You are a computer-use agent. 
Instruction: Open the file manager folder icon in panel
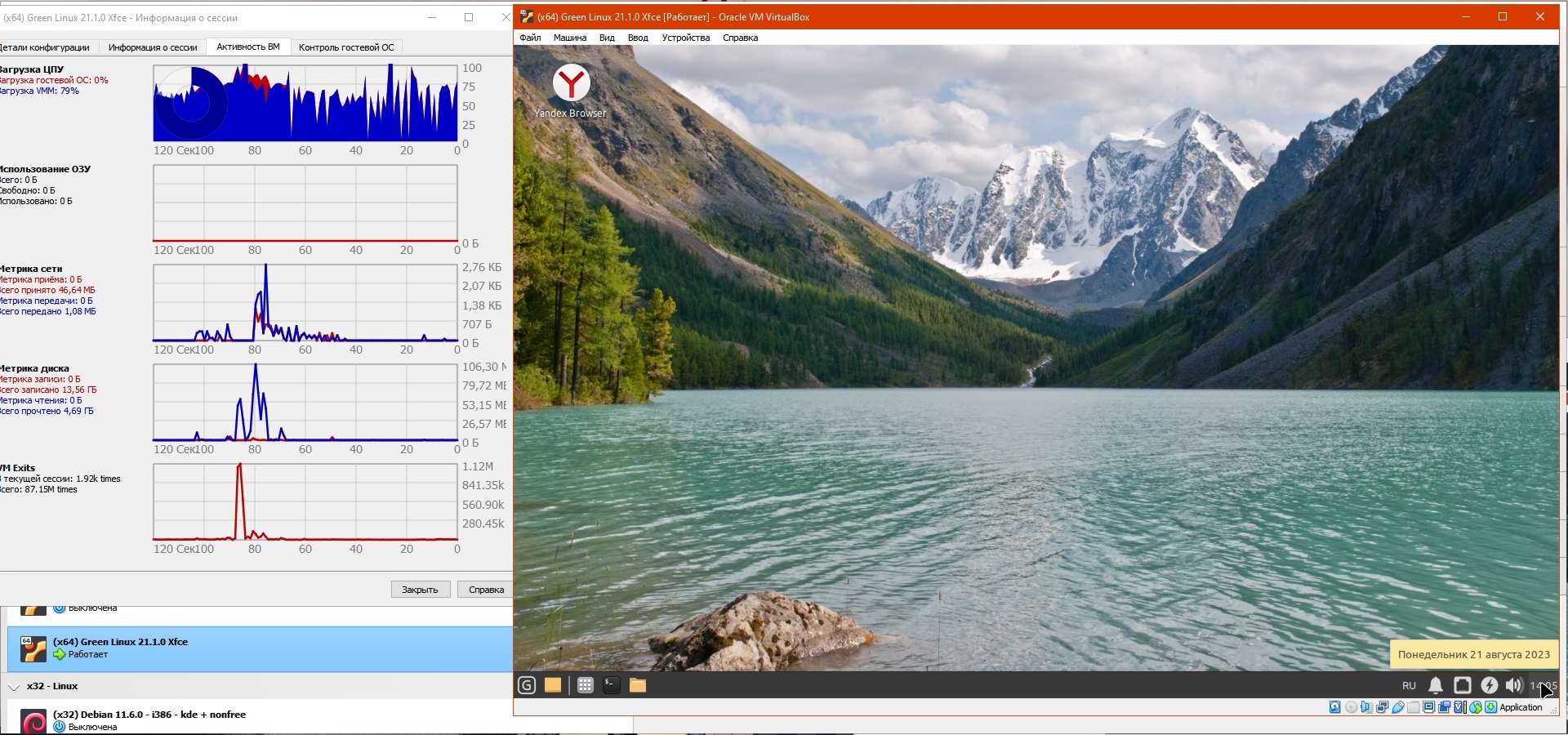(x=638, y=685)
